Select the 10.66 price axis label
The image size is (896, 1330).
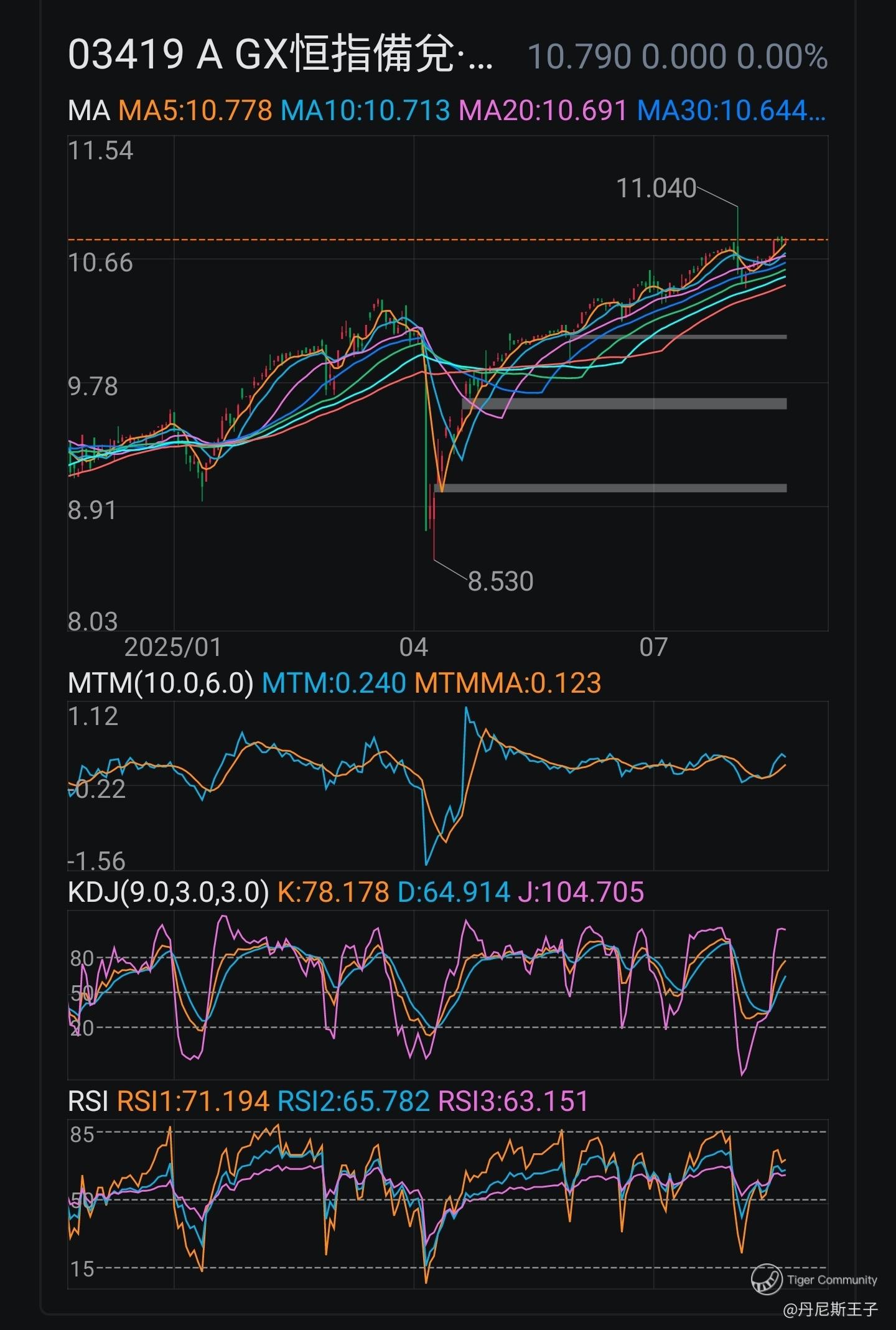100,263
